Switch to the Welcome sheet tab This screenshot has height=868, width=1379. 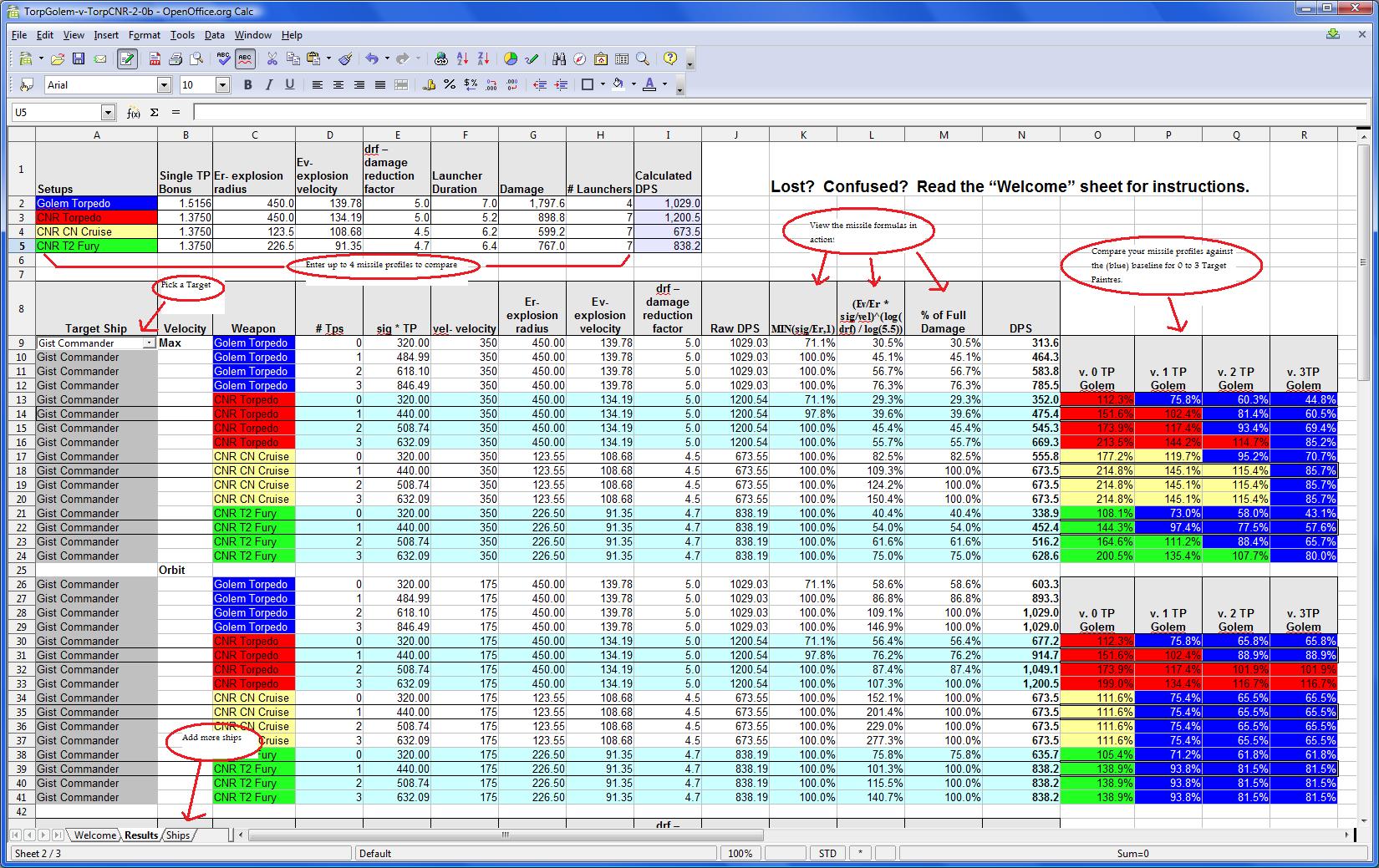pyautogui.click(x=94, y=835)
